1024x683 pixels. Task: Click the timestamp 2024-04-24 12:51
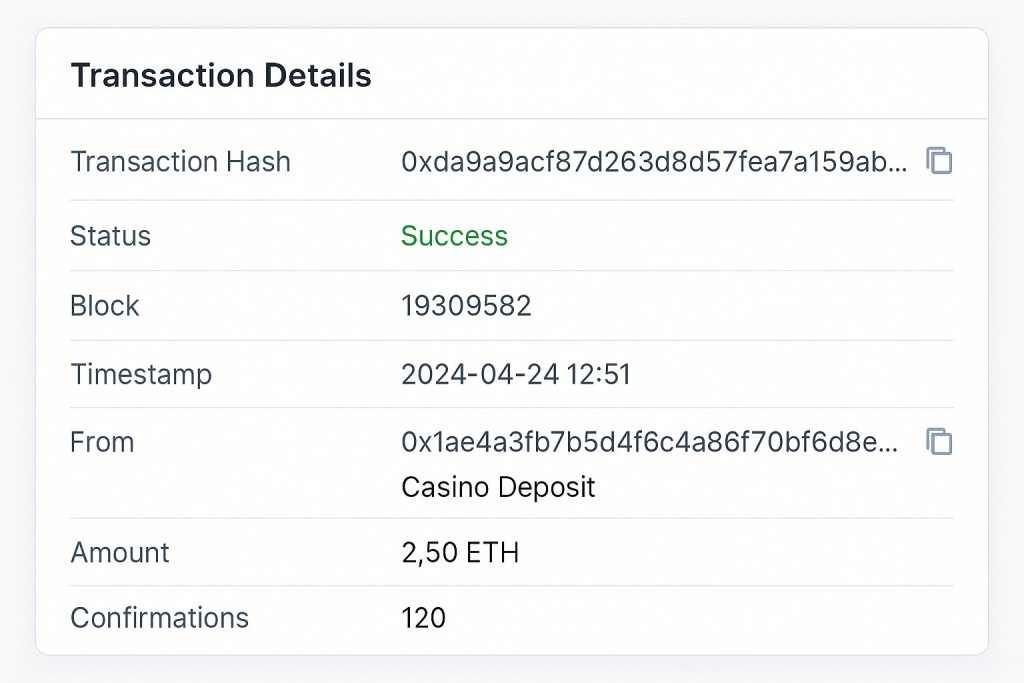pos(516,374)
